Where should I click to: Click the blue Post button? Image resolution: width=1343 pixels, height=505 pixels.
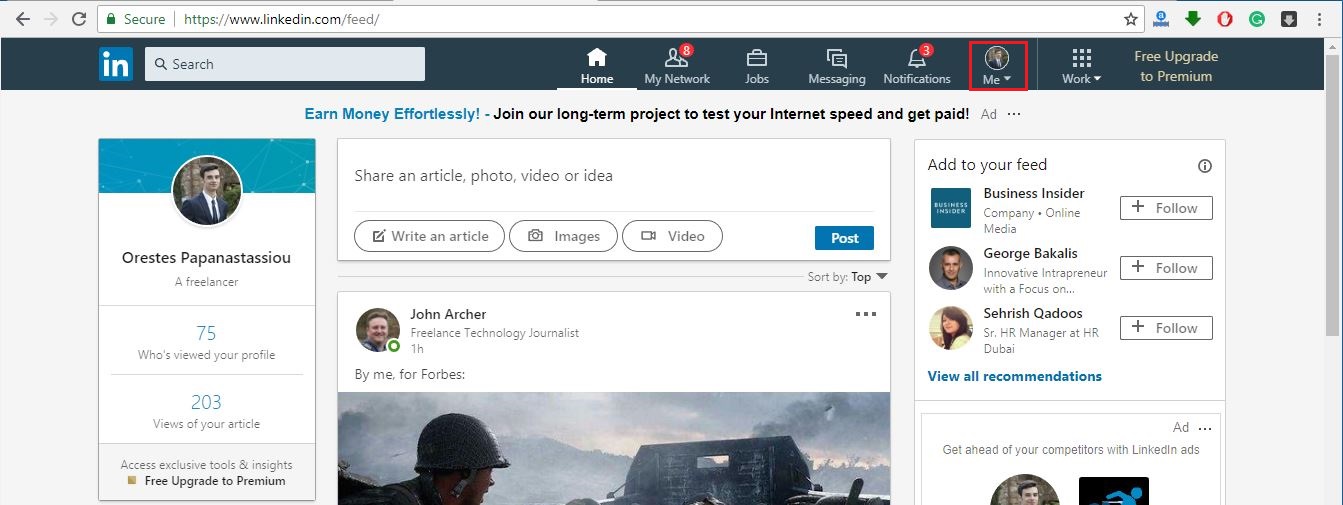click(x=844, y=238)
